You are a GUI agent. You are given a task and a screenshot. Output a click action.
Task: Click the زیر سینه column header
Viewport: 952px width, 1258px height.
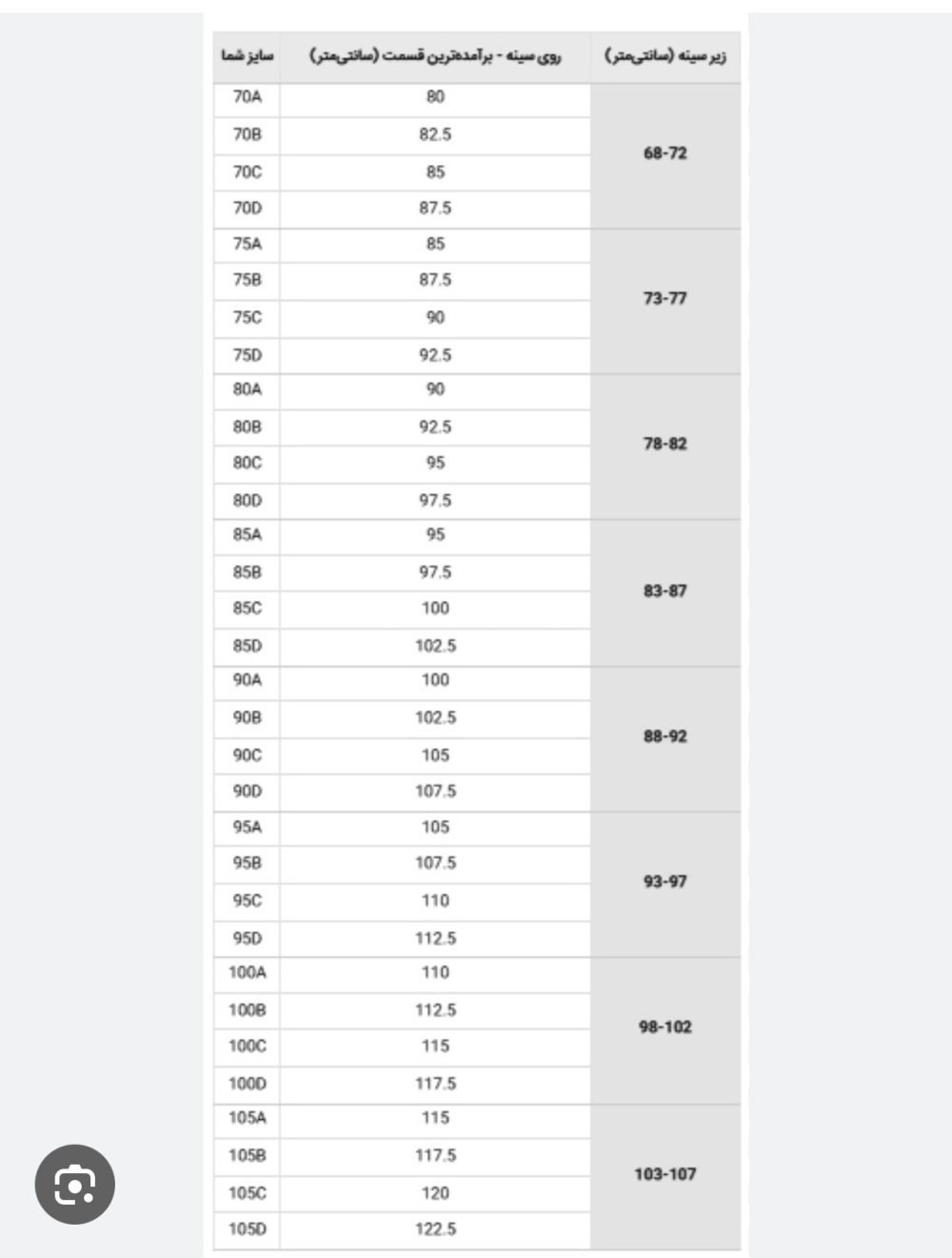click(x=664, y=57)
